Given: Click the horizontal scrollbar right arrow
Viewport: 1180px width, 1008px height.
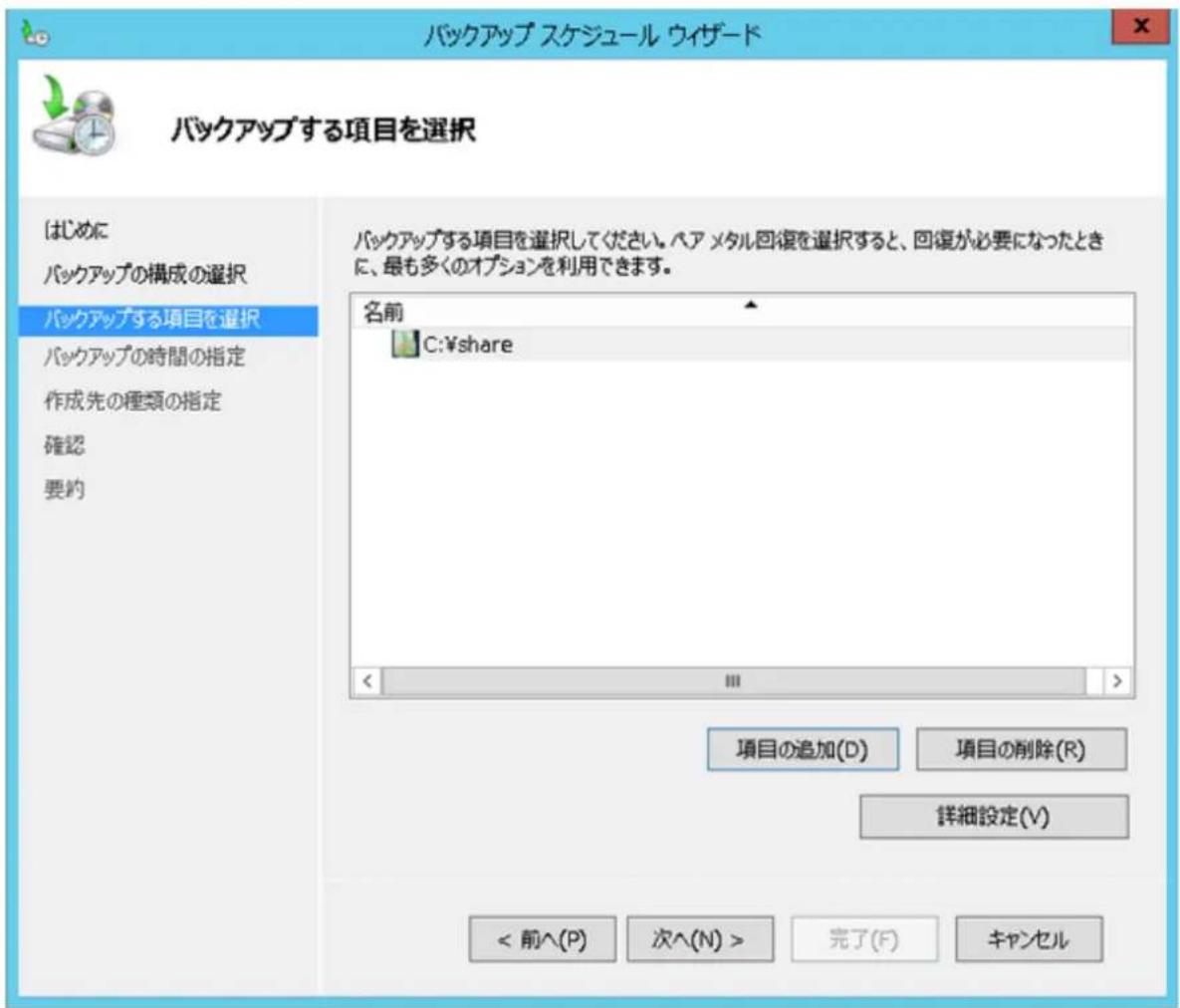Looking at the screenshot, I should (x=1117, y=681).
